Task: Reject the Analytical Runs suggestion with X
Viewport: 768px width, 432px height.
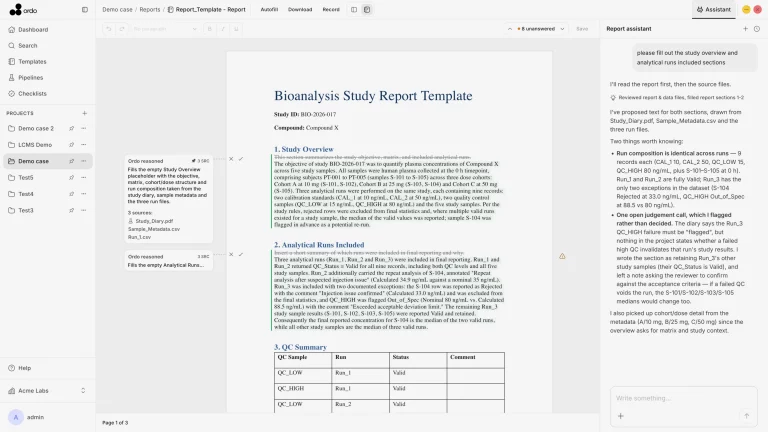Action: [231, 255]
